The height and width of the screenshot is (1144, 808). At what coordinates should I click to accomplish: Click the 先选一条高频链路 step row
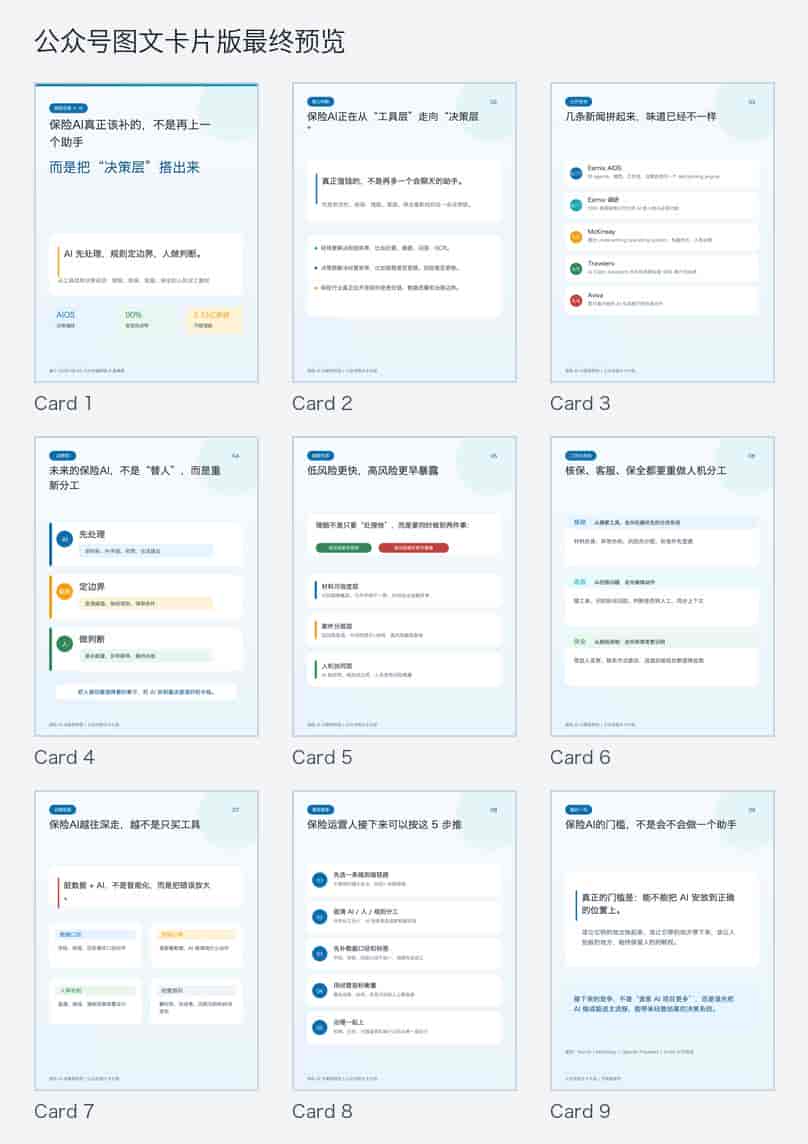coord(404,879)
